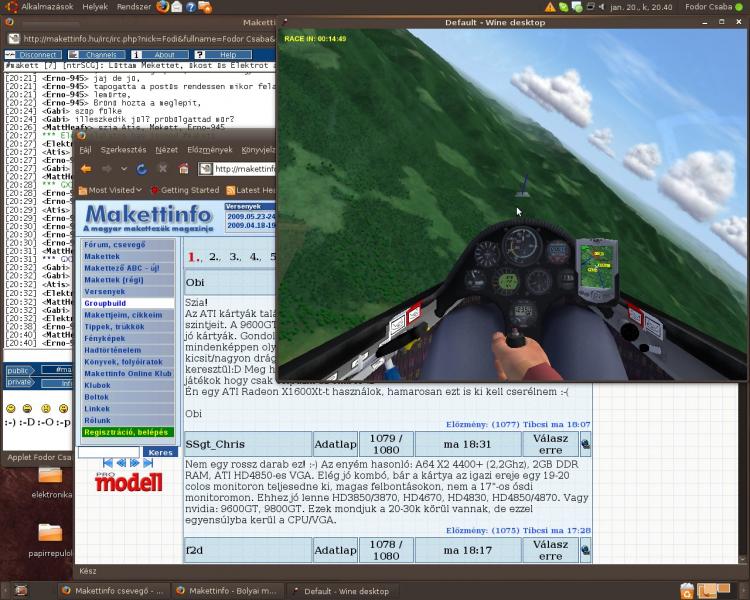The image size is (750, 600).
Task: Open the papirrepulo folder on the desktop
Action: pyautogui.click(x=51, y=534)
